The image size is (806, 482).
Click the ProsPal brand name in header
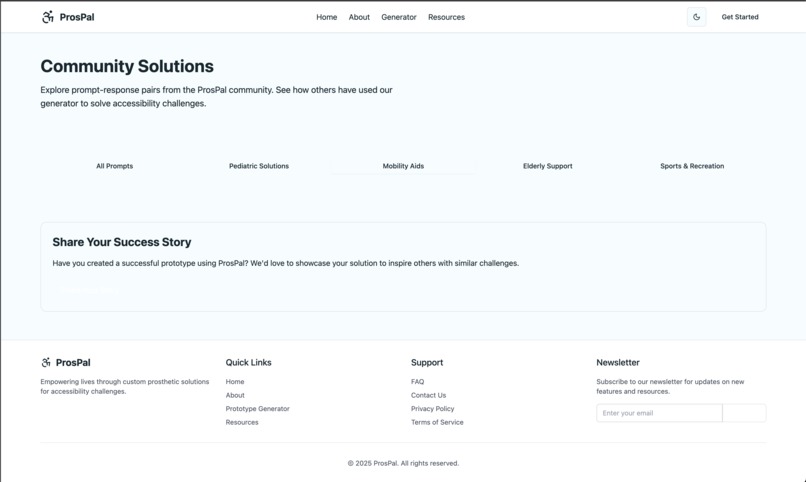(x=77, y=17)
